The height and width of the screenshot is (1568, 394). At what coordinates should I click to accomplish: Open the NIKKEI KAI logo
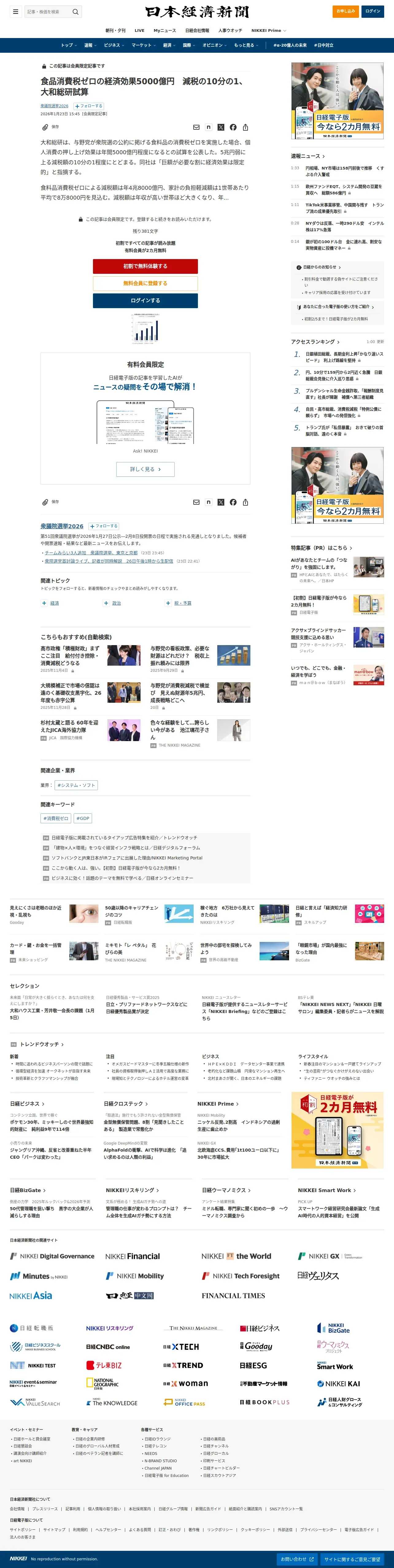coord(338,1383)
